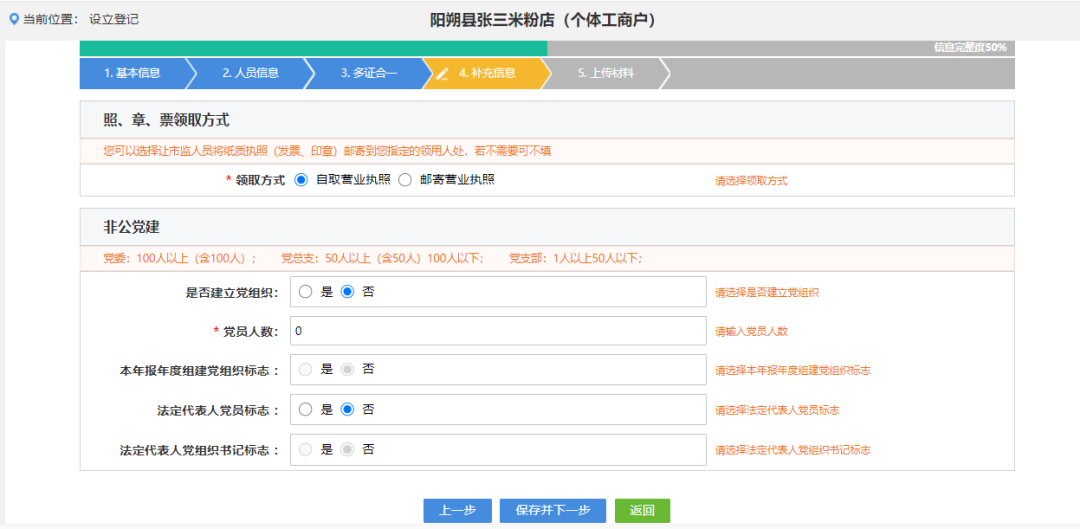Click the green completion progress bar
Viewport: 1080px width, 529px height.
[x=313, y=48]
